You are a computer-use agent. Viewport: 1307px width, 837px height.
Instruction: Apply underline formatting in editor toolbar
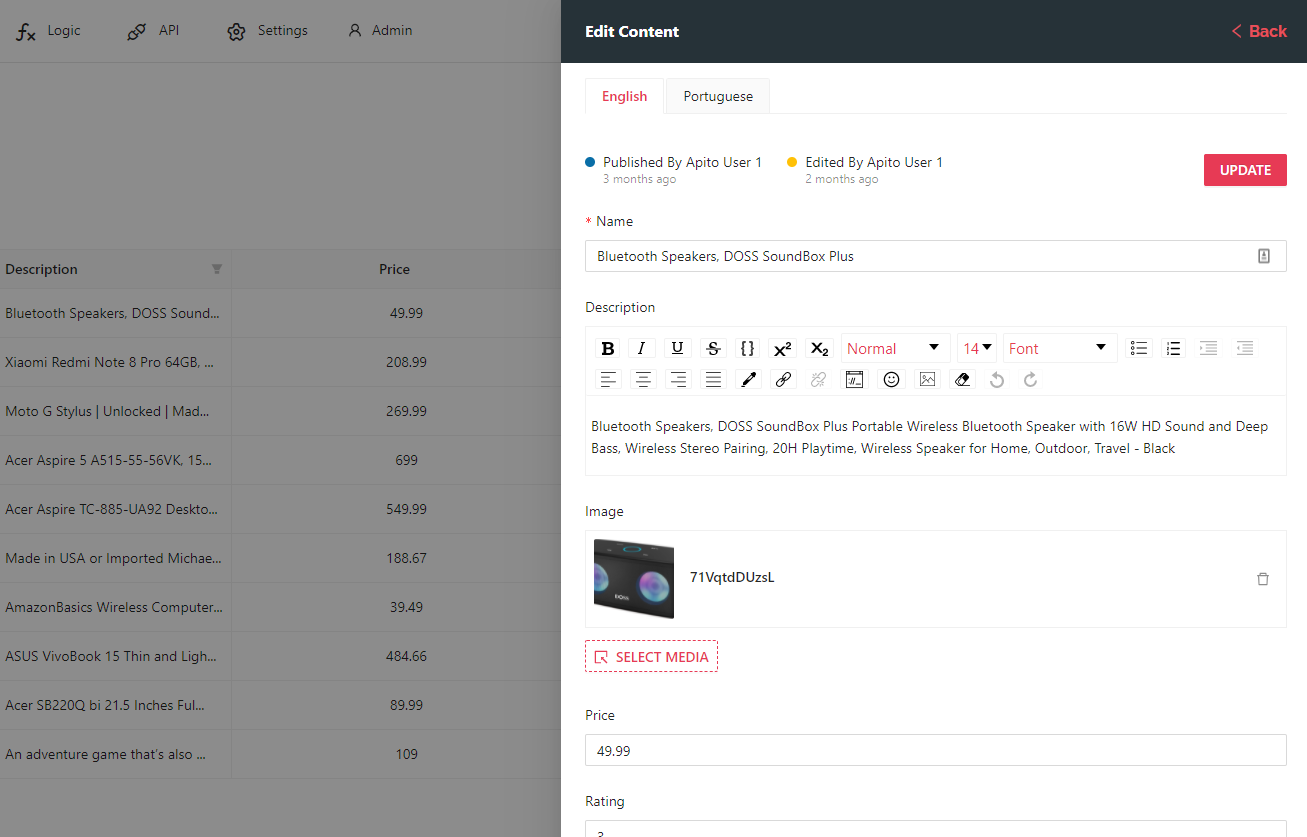click(677, 348)
